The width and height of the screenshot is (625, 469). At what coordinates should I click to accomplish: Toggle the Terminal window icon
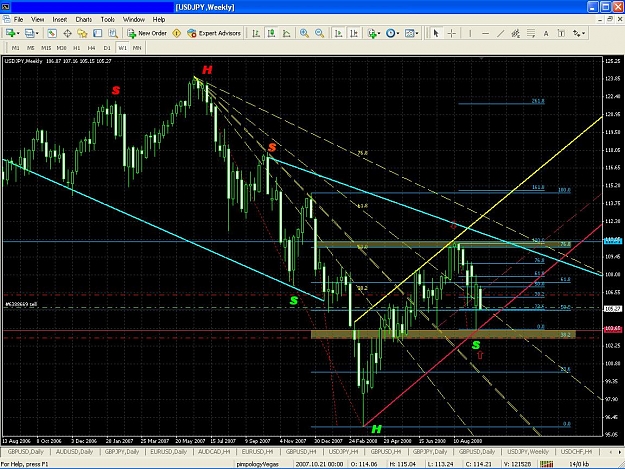98,33
